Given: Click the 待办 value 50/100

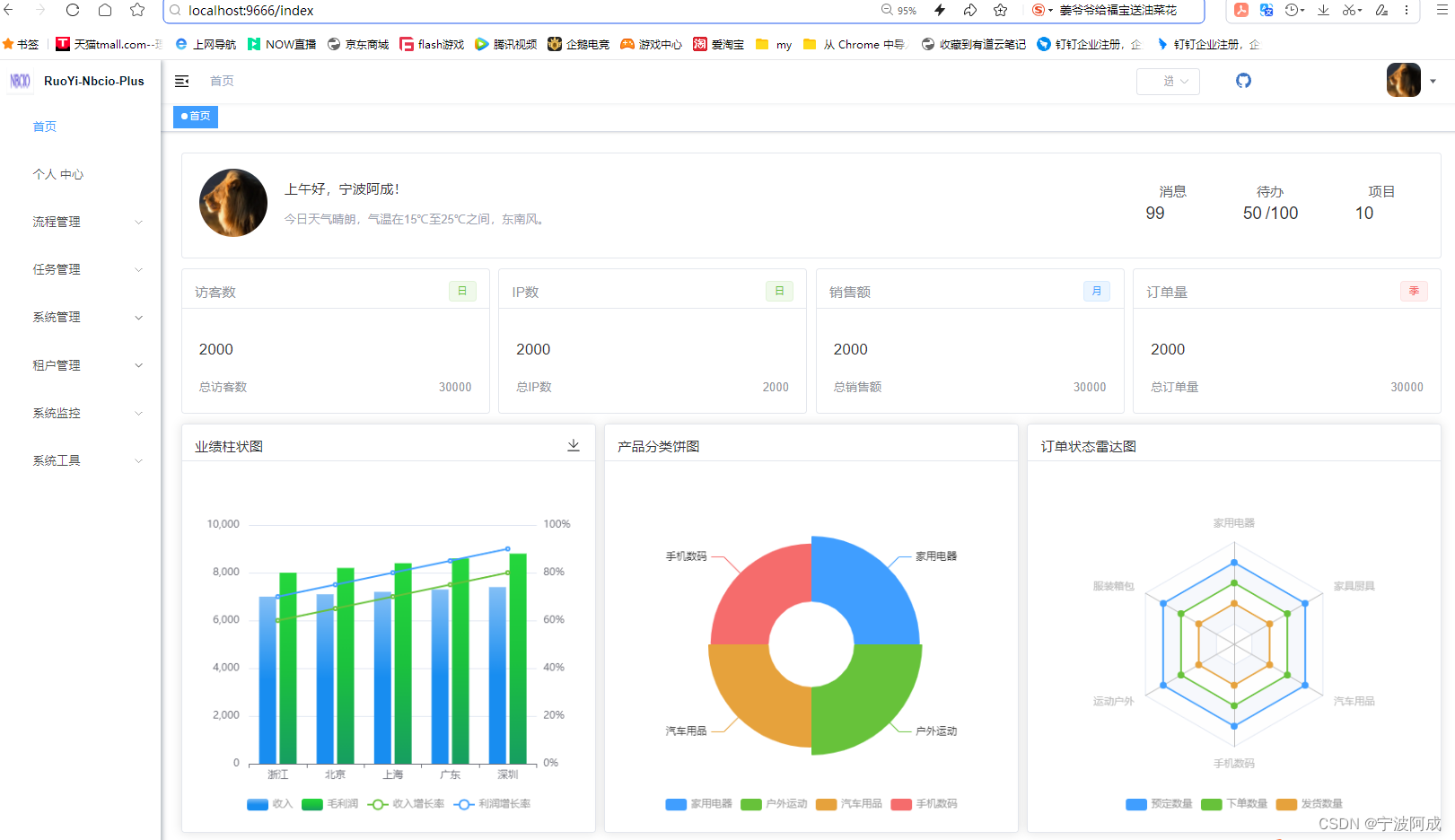Looking at the screenshot, I should (x=1270, y=214).
